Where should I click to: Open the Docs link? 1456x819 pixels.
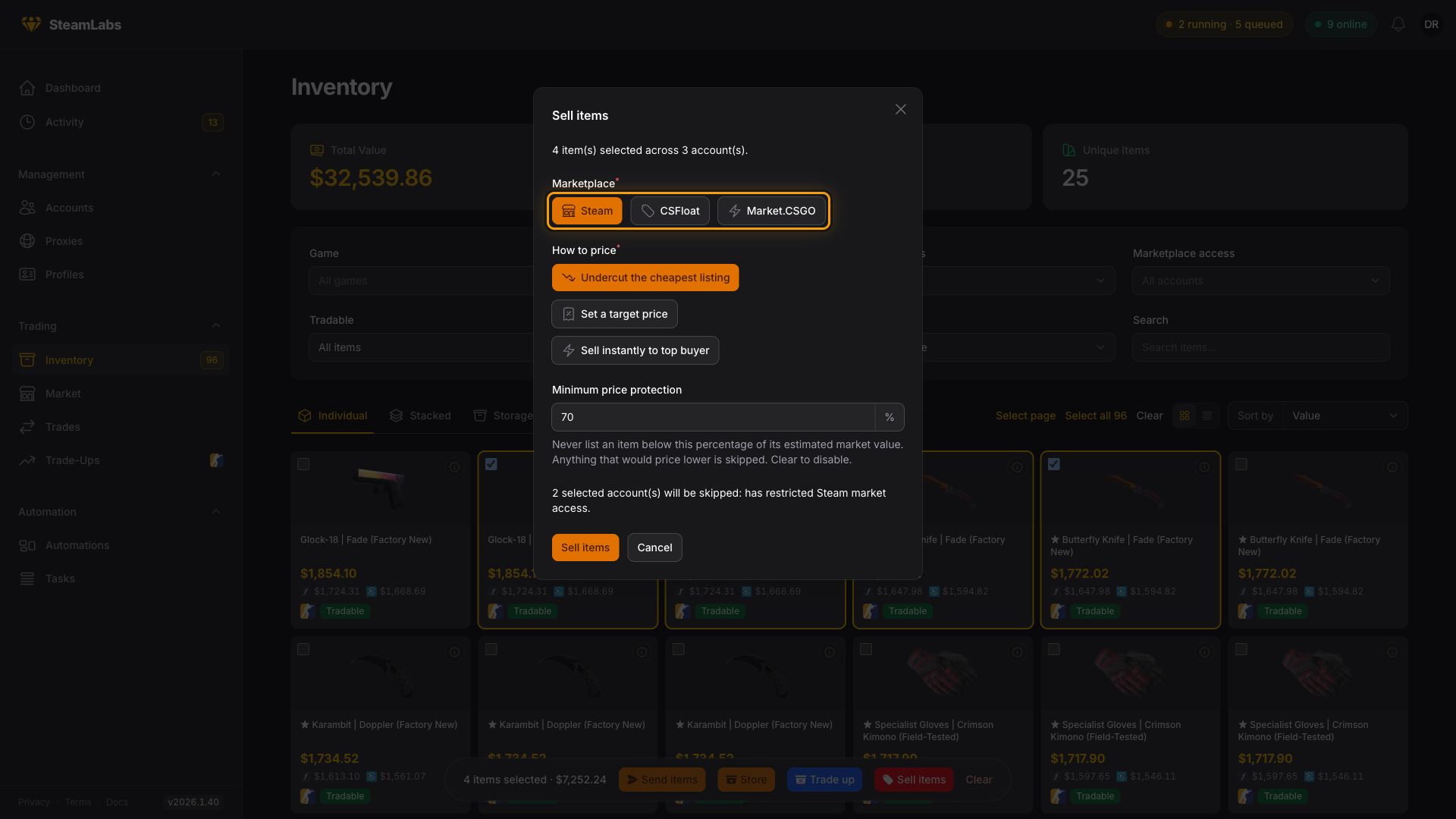[x=117, y=802]
